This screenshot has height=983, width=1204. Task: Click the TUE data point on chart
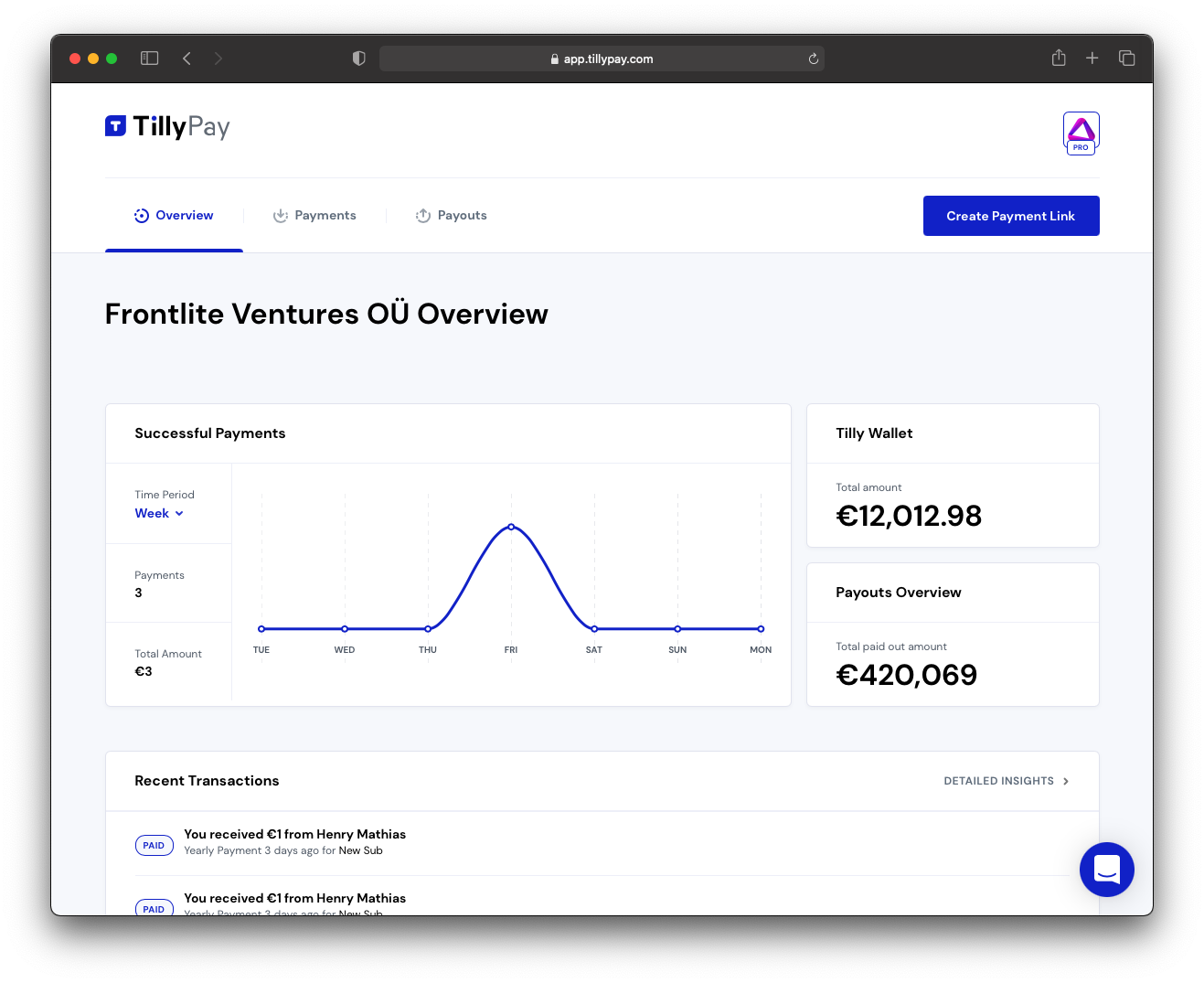[x=261, y=629]
